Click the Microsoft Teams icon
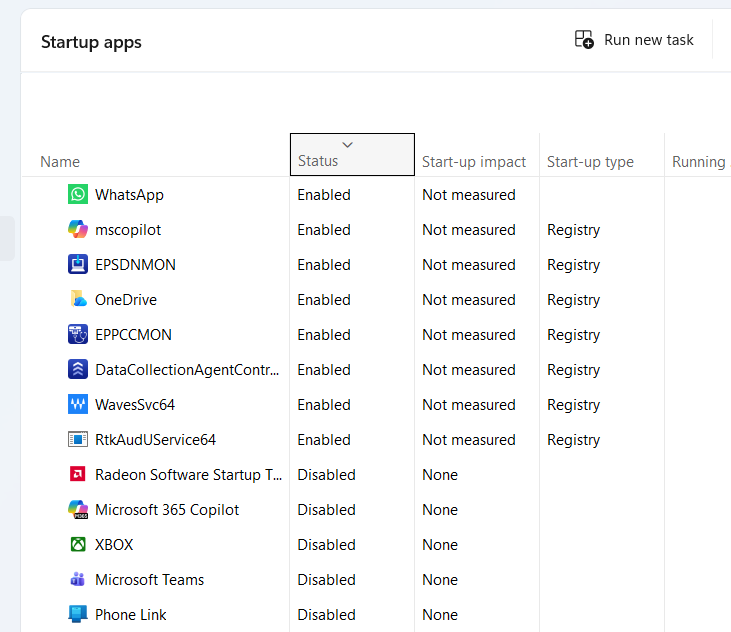The width and height of the screenshot is (731, 632). tap(78, 579)
